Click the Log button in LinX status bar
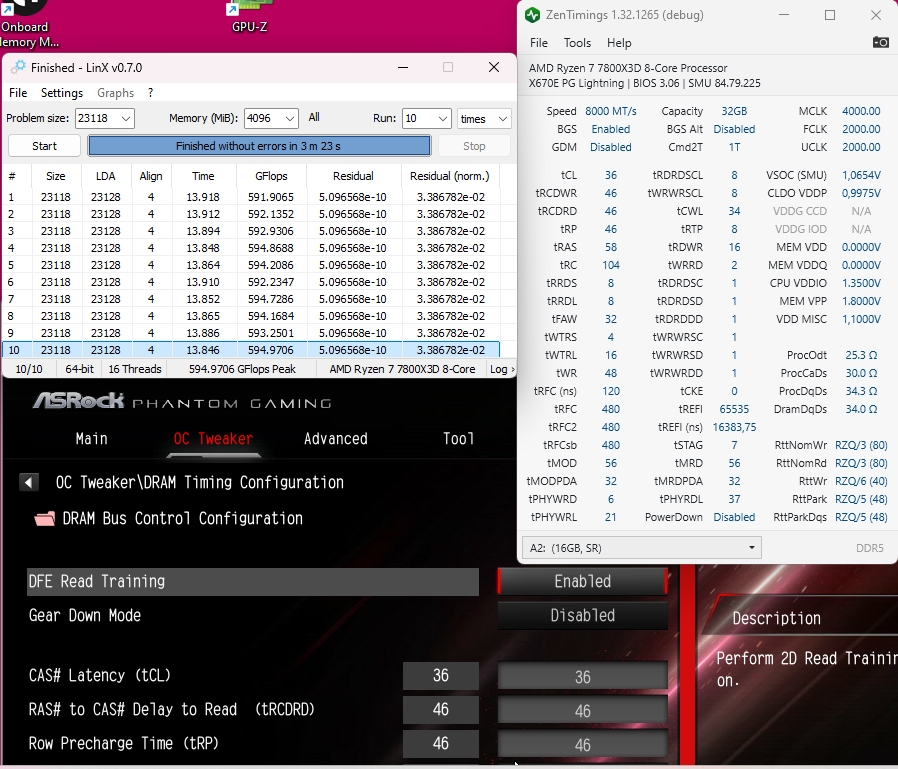This screenshot has height=769, width=898. click(x=502, y=369)
